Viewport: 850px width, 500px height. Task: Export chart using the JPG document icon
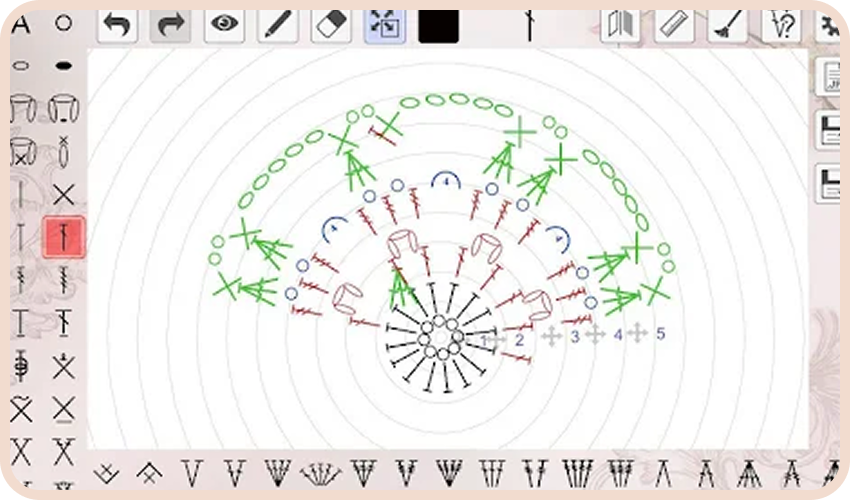[828, 77]
